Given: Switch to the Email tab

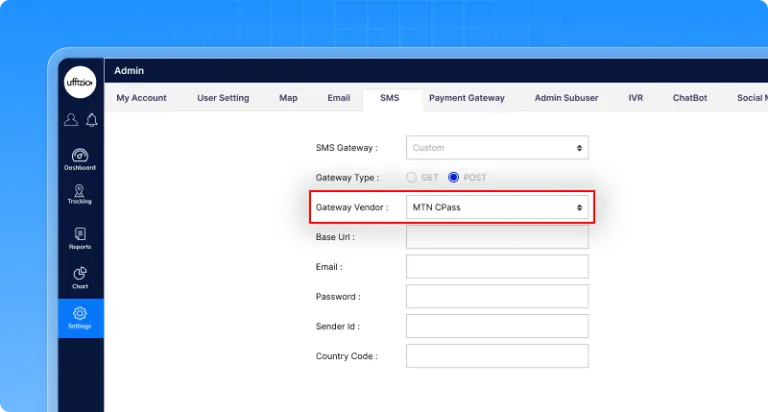Looking at the screenshot, I should 338,98.
